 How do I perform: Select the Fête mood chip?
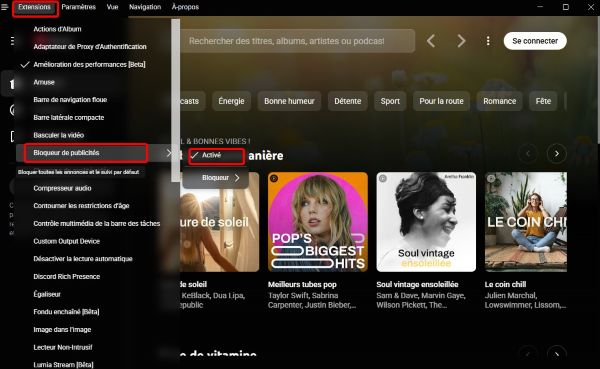[543, 101]
